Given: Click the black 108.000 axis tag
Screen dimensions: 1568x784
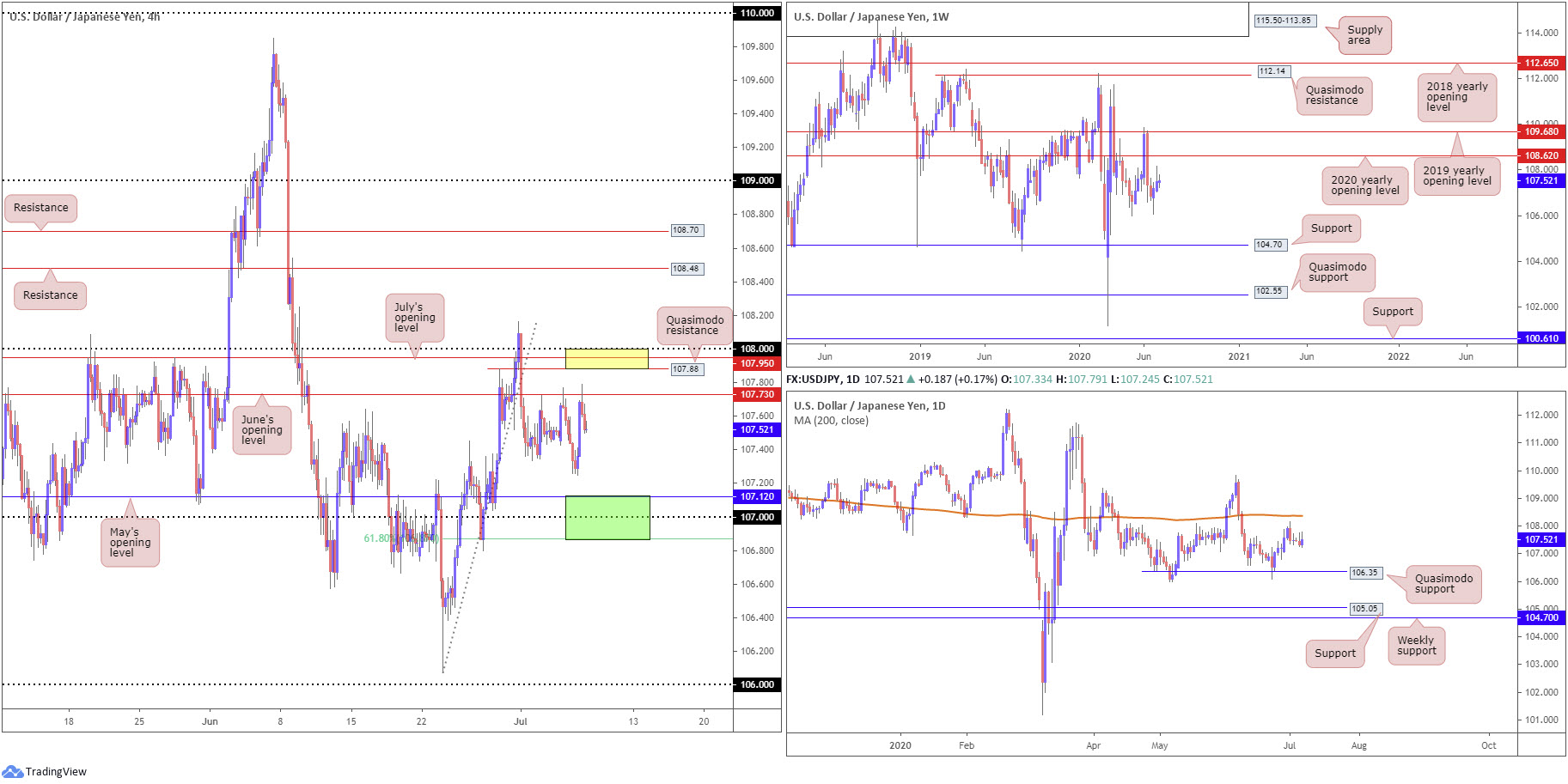Looking at the screenshot, I should [x=757, y=349].
